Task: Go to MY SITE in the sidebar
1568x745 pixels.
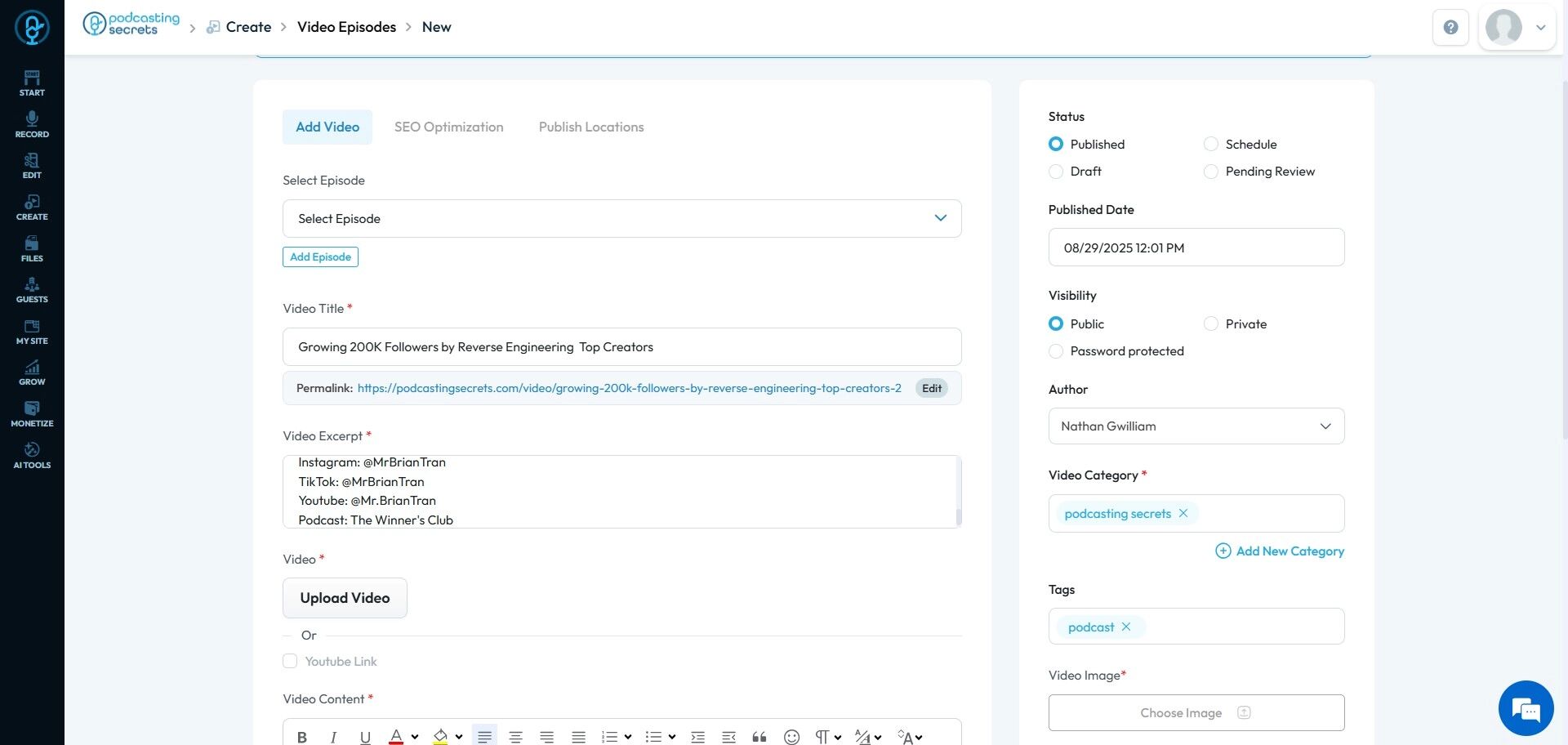Action: click(x=32, y=332)
